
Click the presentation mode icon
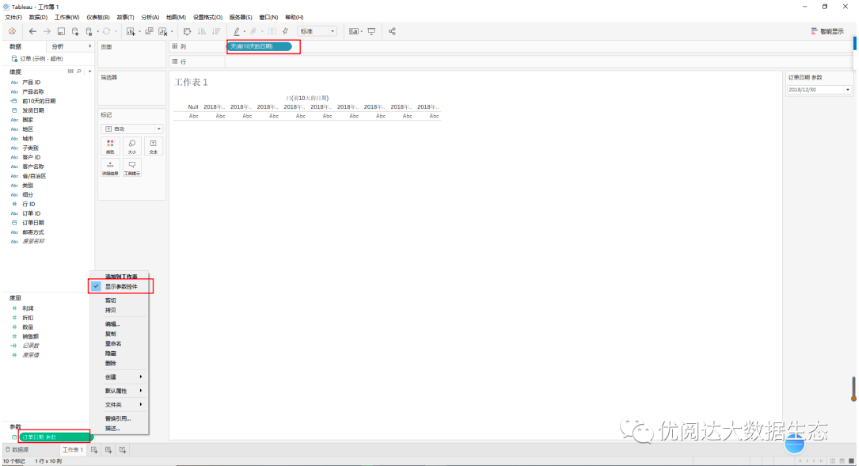[x=371, y=31]
